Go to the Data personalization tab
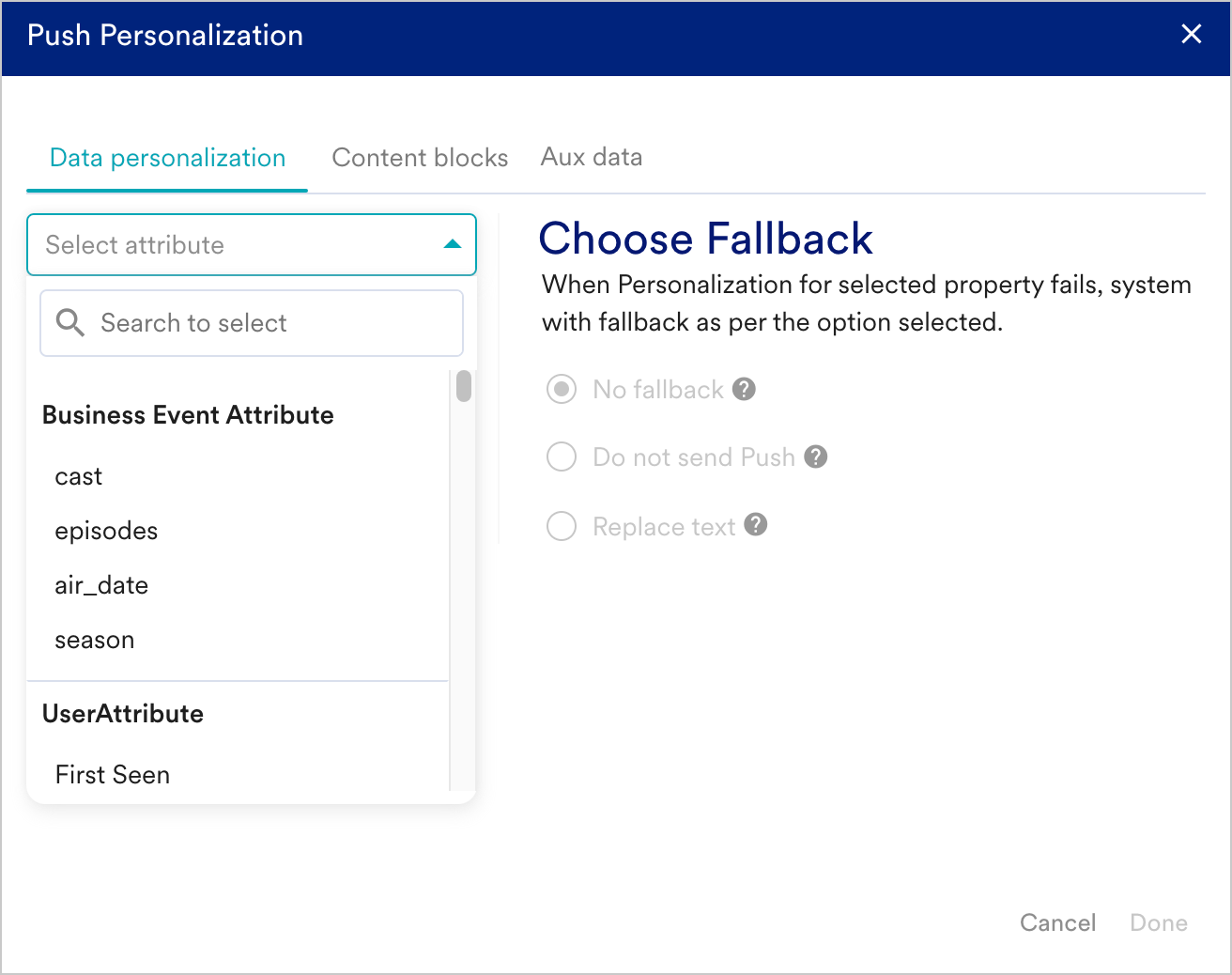The height and width of the screenshot is (975, 1232). pyautogui.click(x=167, y=158)
